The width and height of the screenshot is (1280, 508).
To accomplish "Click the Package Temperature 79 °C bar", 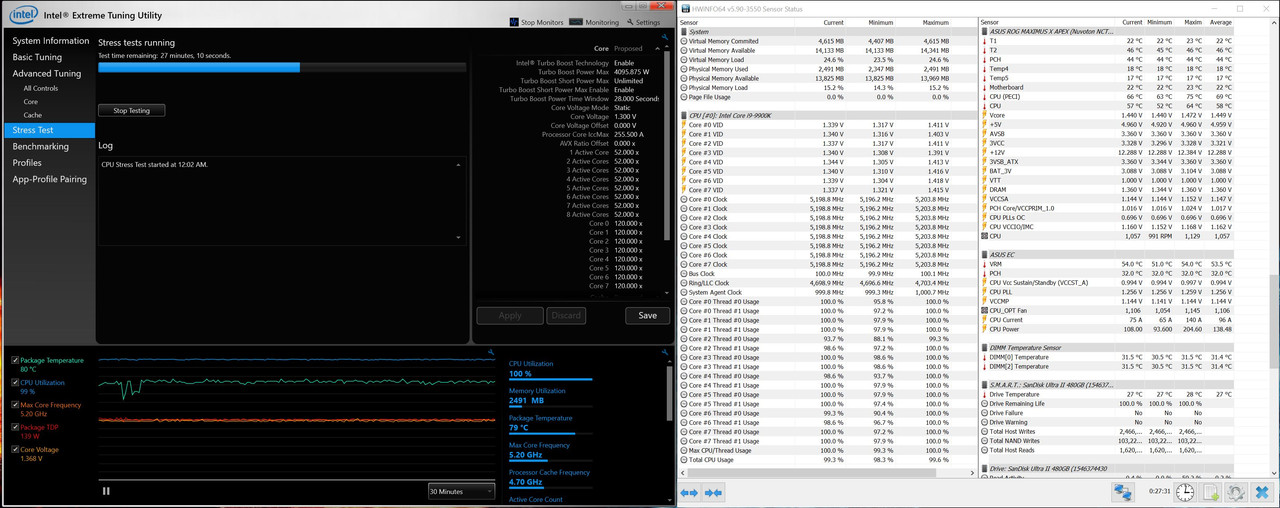I will click(x=550, y=434).
